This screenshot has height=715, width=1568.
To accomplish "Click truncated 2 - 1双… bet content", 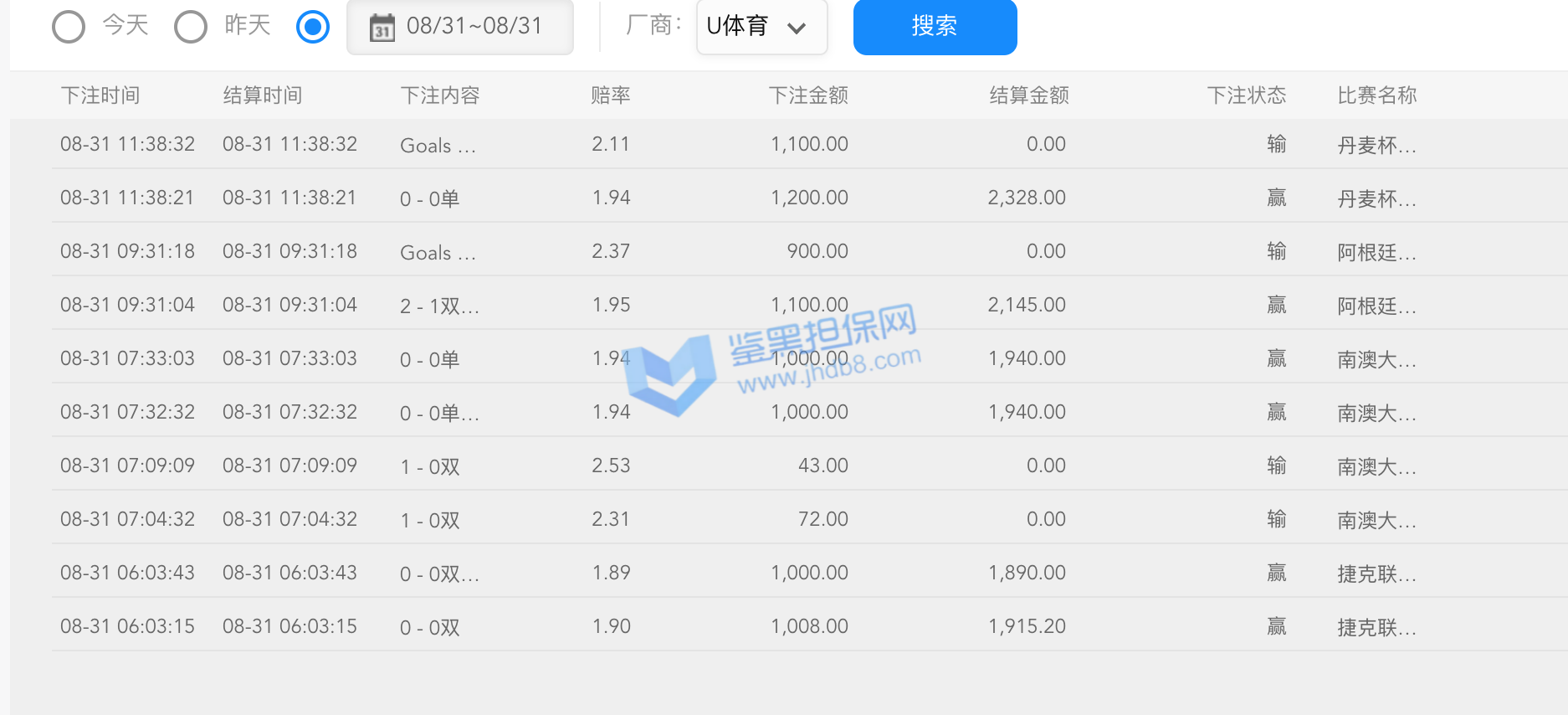I will pos(439,306).
